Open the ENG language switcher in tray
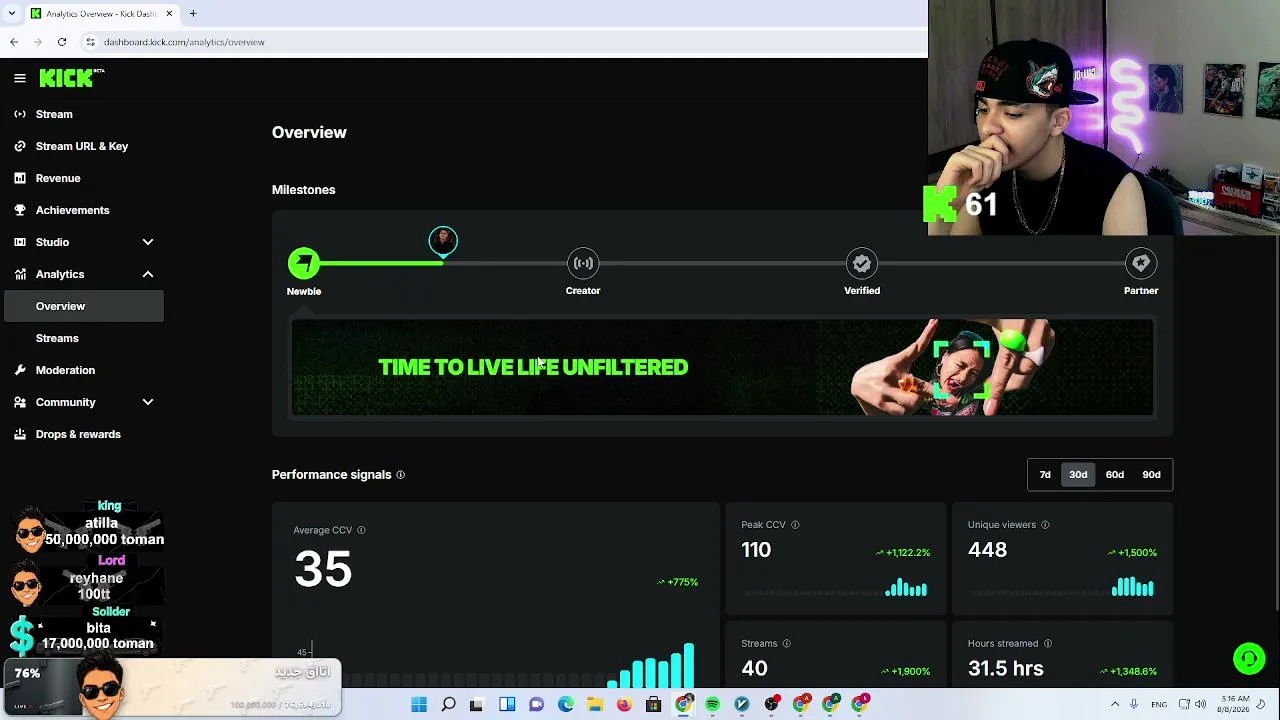1280x720 pixels. [x=1159, y=705]
